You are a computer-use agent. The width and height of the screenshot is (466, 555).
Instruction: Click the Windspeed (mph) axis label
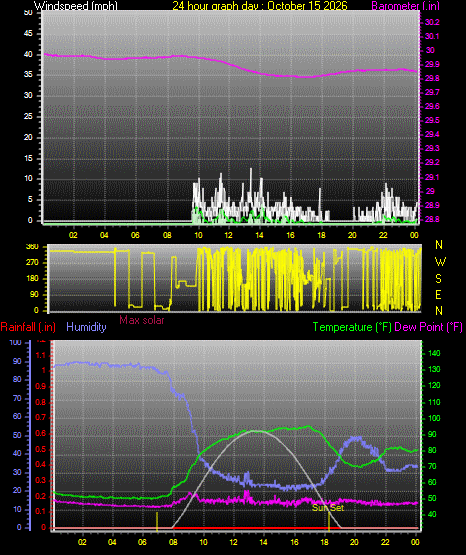point(76,6)
